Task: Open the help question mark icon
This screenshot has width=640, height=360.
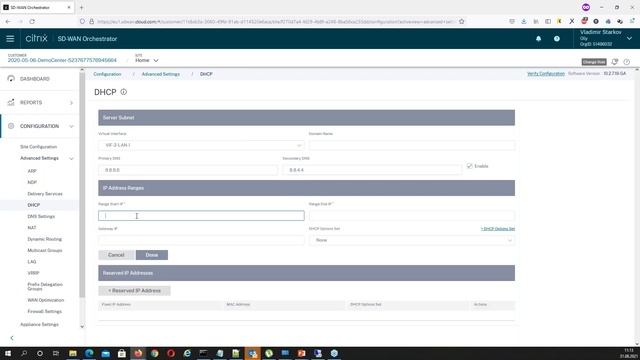Action: tap(557, 39)
